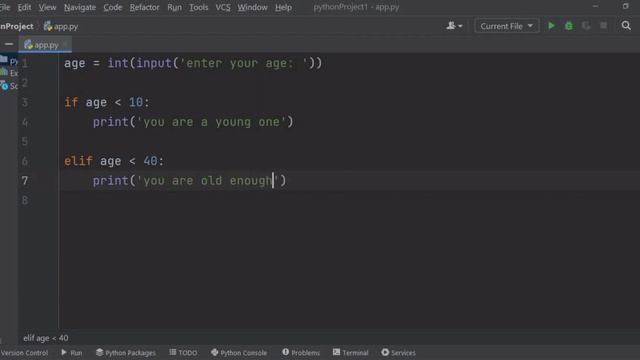
Task: Open the Current File run configuration dropdown
Action: click(x=506, y=26)
